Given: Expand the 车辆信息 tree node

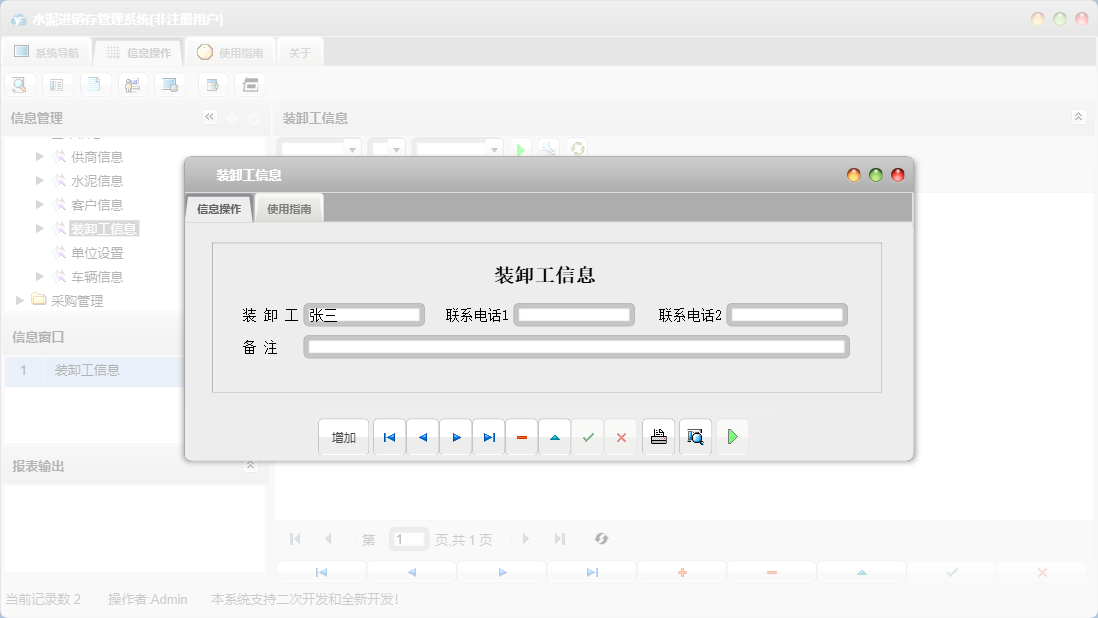Looking at the screenshot, I should click(x=40, y=276).
